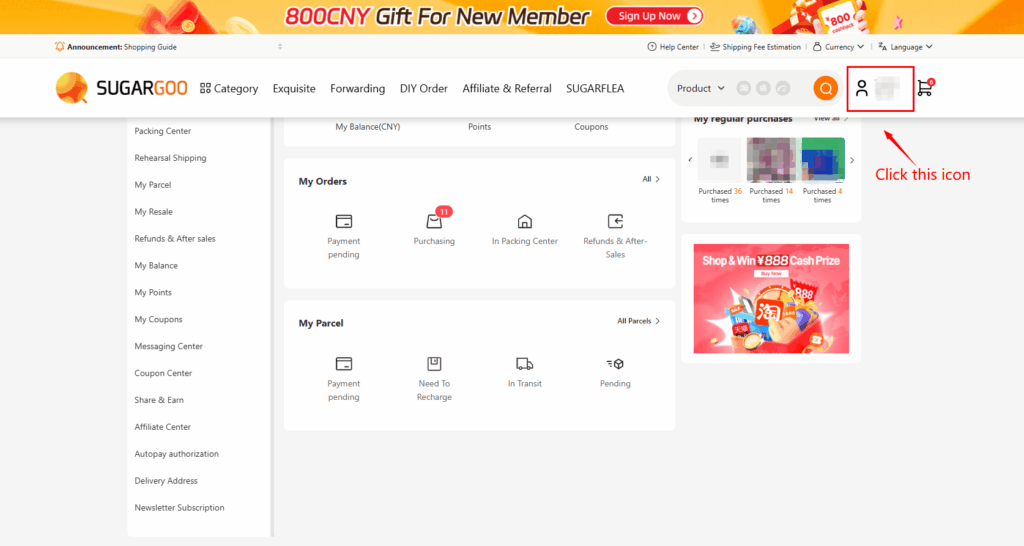Open Payment pending under My Parcel
The height and width of the screenshot is (546, 1024).
344,379
